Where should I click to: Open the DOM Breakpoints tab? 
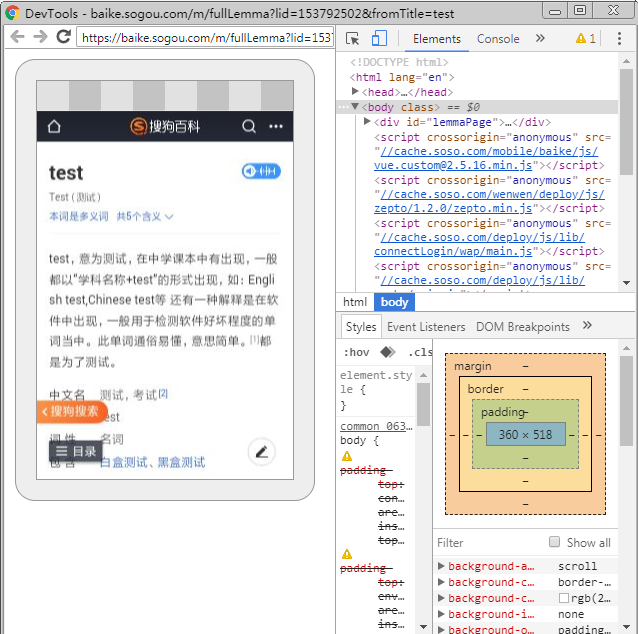tap(522, 327)
